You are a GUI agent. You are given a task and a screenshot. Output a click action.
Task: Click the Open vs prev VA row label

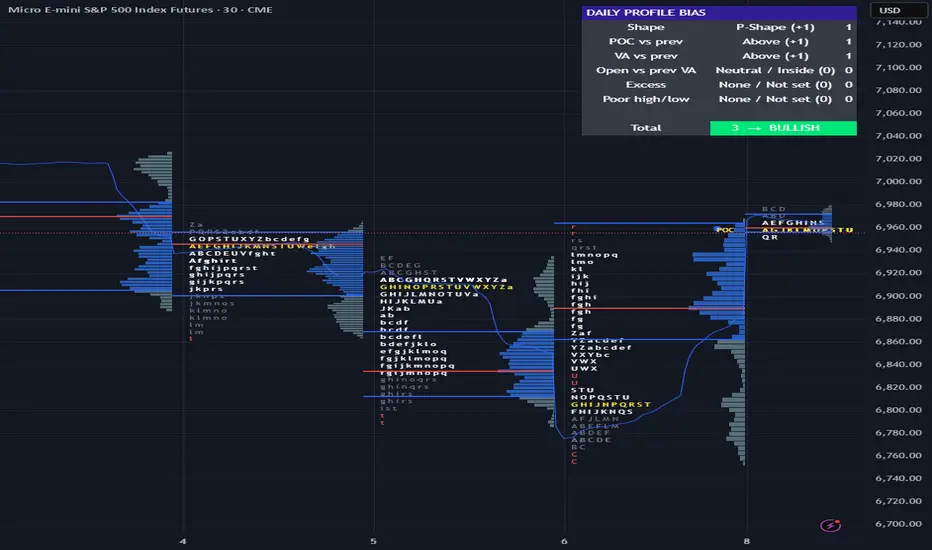[x=646, y=70]
